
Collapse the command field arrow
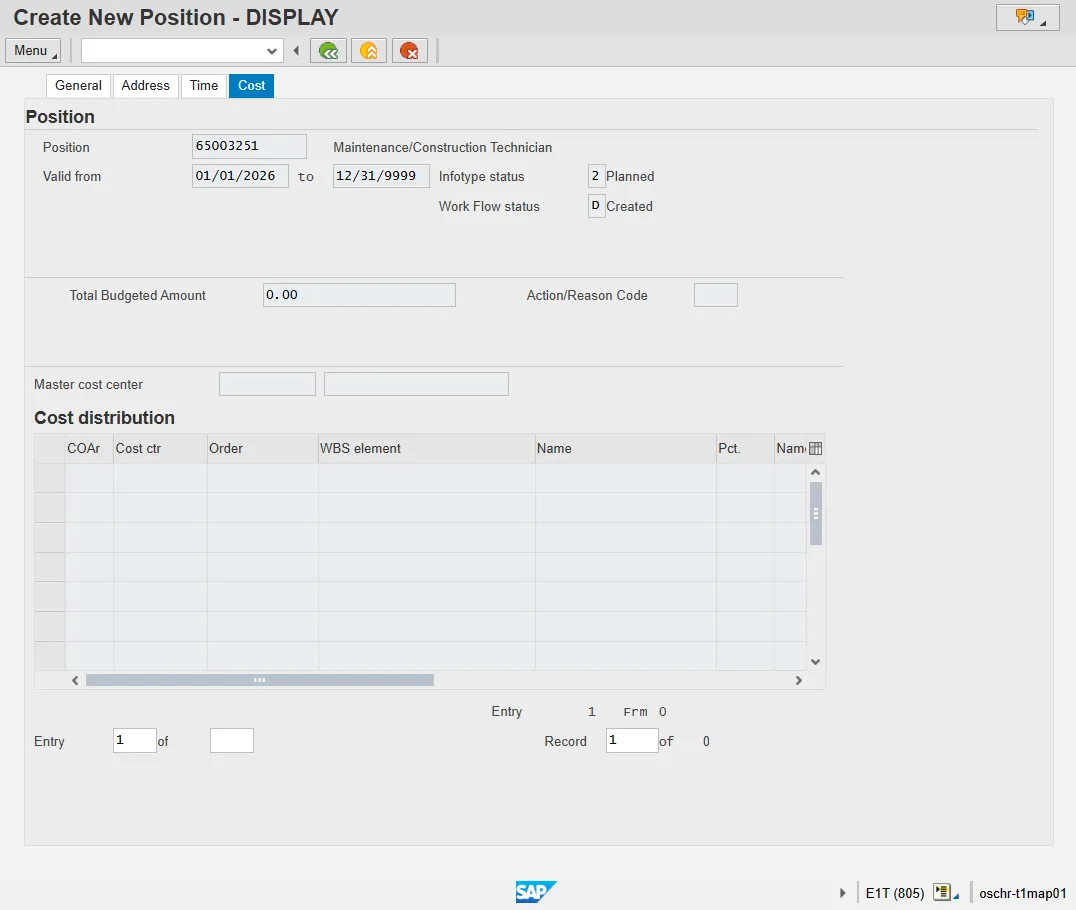point(296,51)
